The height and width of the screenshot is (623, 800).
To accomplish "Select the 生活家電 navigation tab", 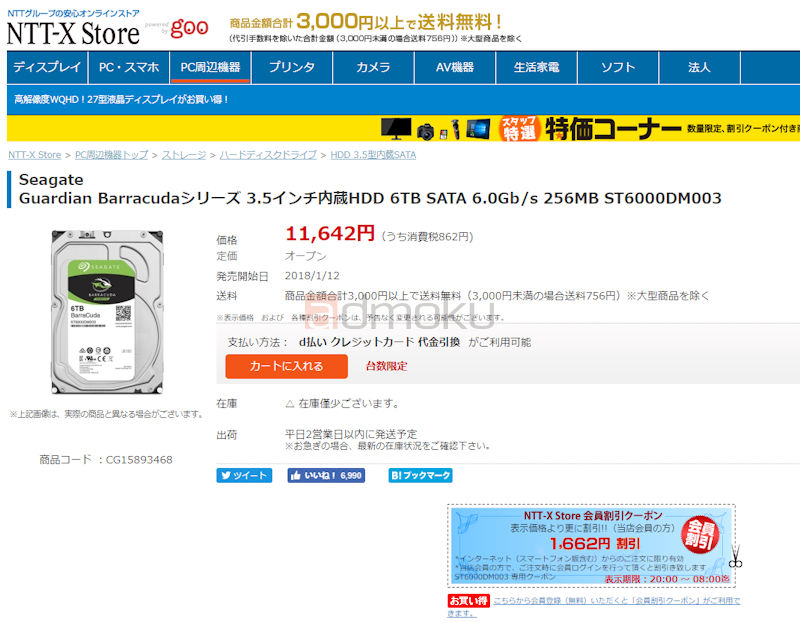I will tap(536, 67).
